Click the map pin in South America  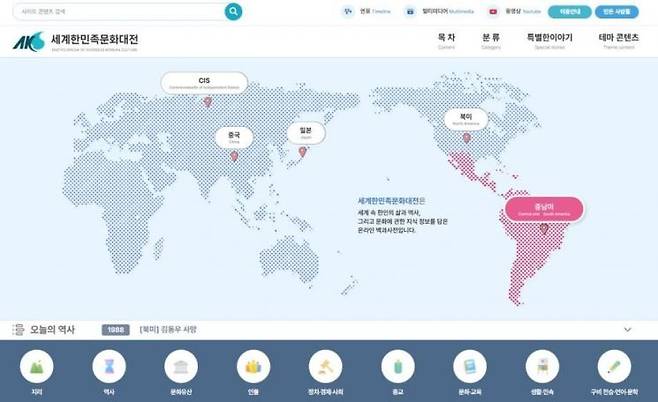(544, 229)
